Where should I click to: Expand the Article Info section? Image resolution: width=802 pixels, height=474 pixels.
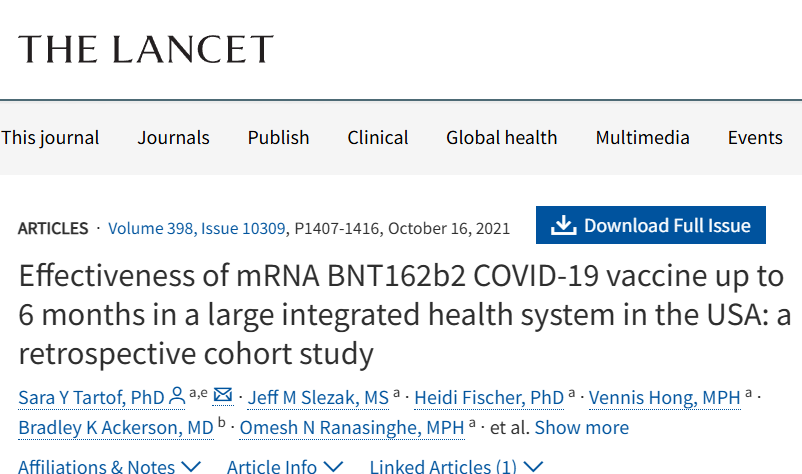pos(284,466)
